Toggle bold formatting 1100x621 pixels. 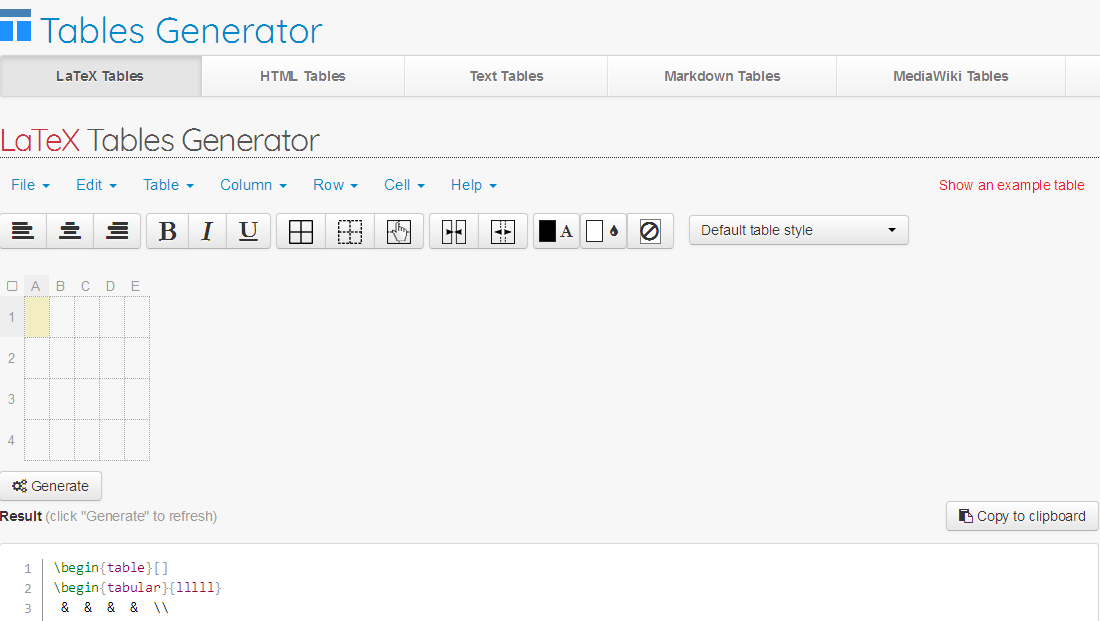point(167,231)
